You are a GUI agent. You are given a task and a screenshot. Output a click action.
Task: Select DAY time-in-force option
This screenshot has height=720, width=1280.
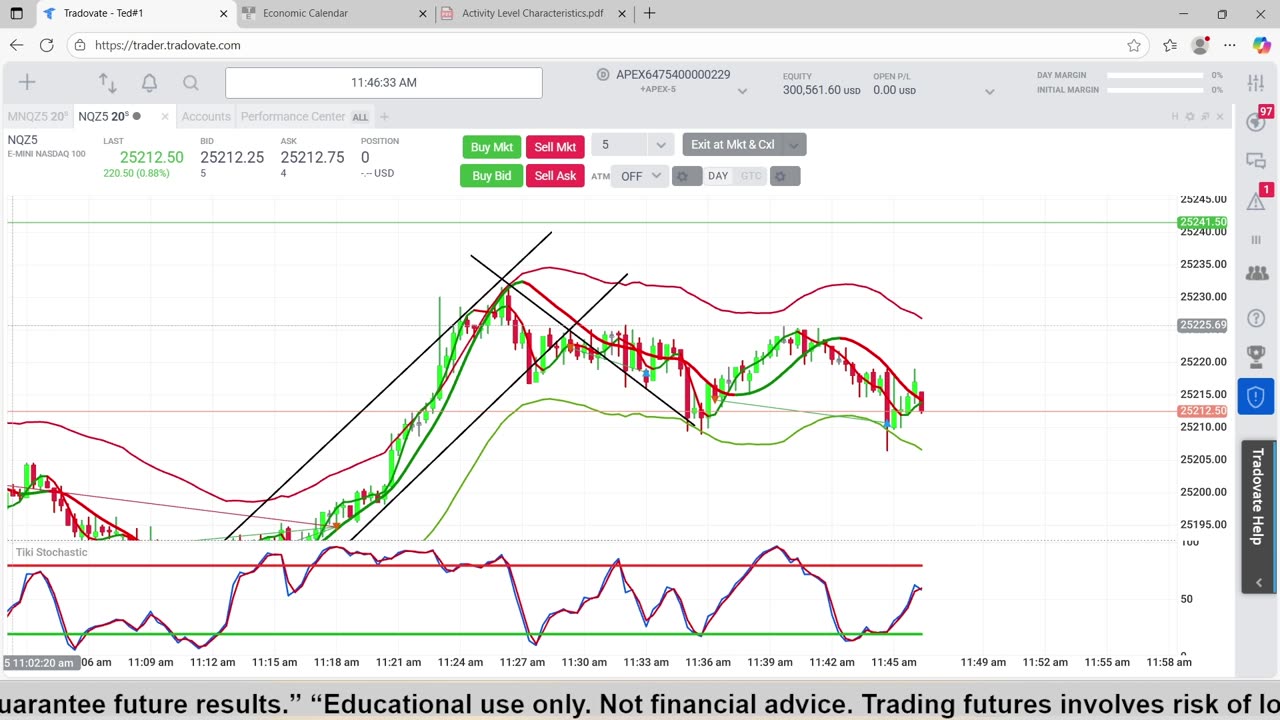(718, 176)
